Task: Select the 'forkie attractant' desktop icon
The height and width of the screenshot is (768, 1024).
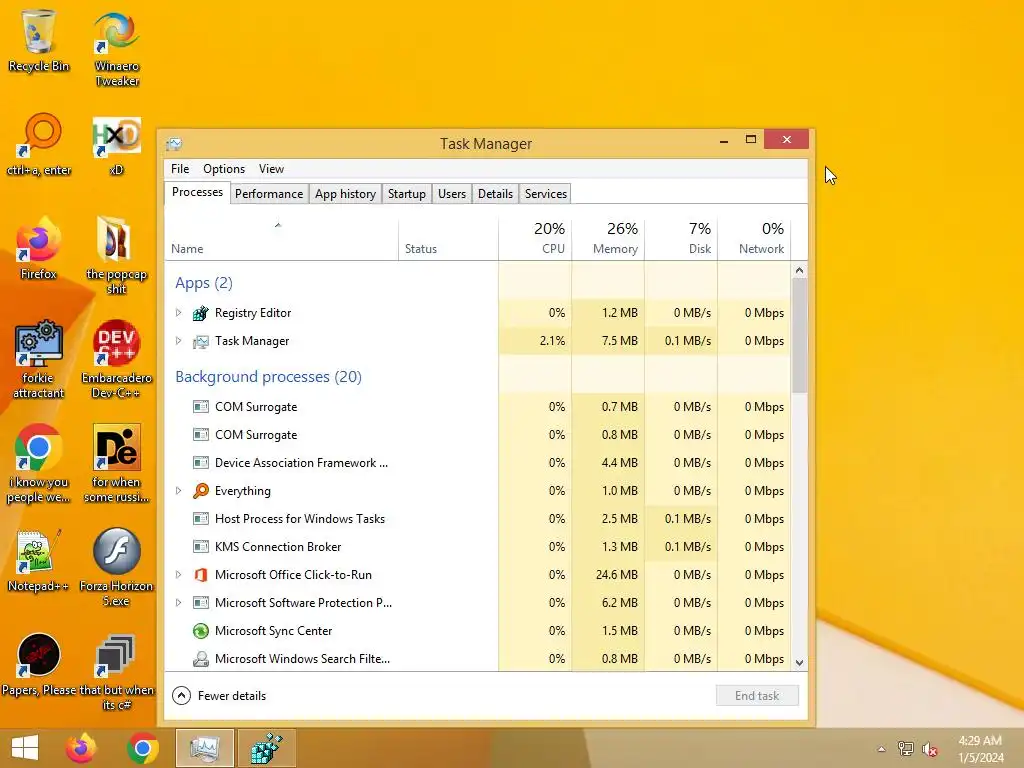Action: tap(39, 359)
